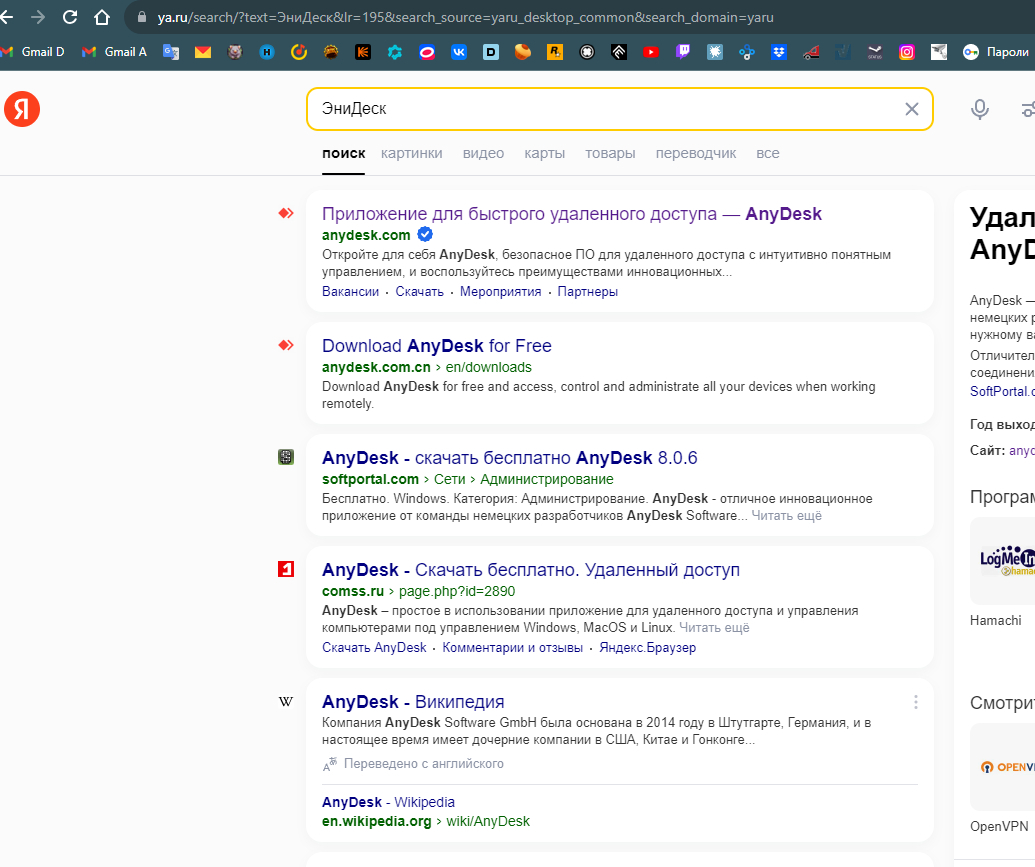Switch to the переводчик tab
The width and height of the screenshot is (1035, 867).
pyautogui.click(x=696, y=153)
